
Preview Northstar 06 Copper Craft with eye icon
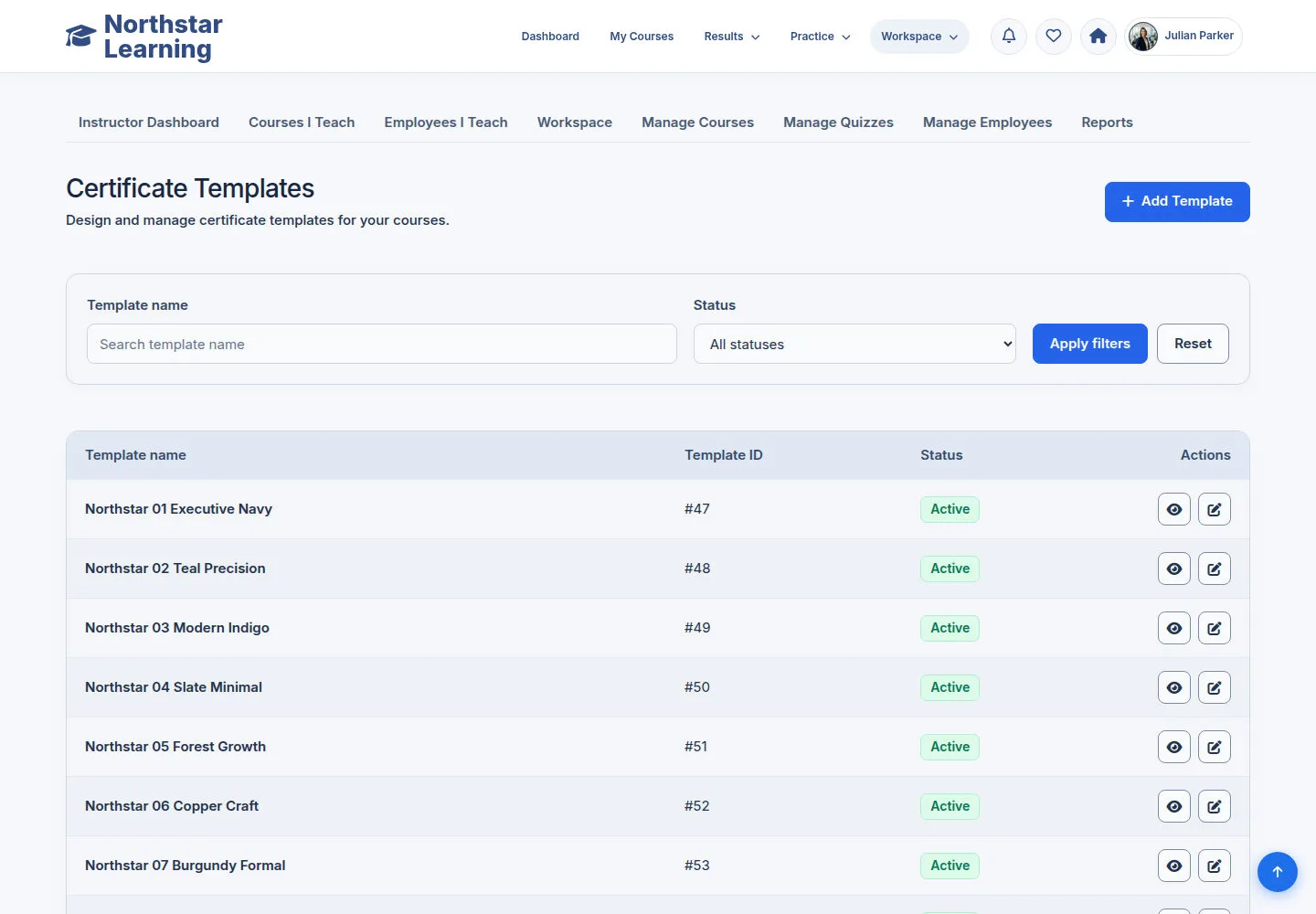1174,806
